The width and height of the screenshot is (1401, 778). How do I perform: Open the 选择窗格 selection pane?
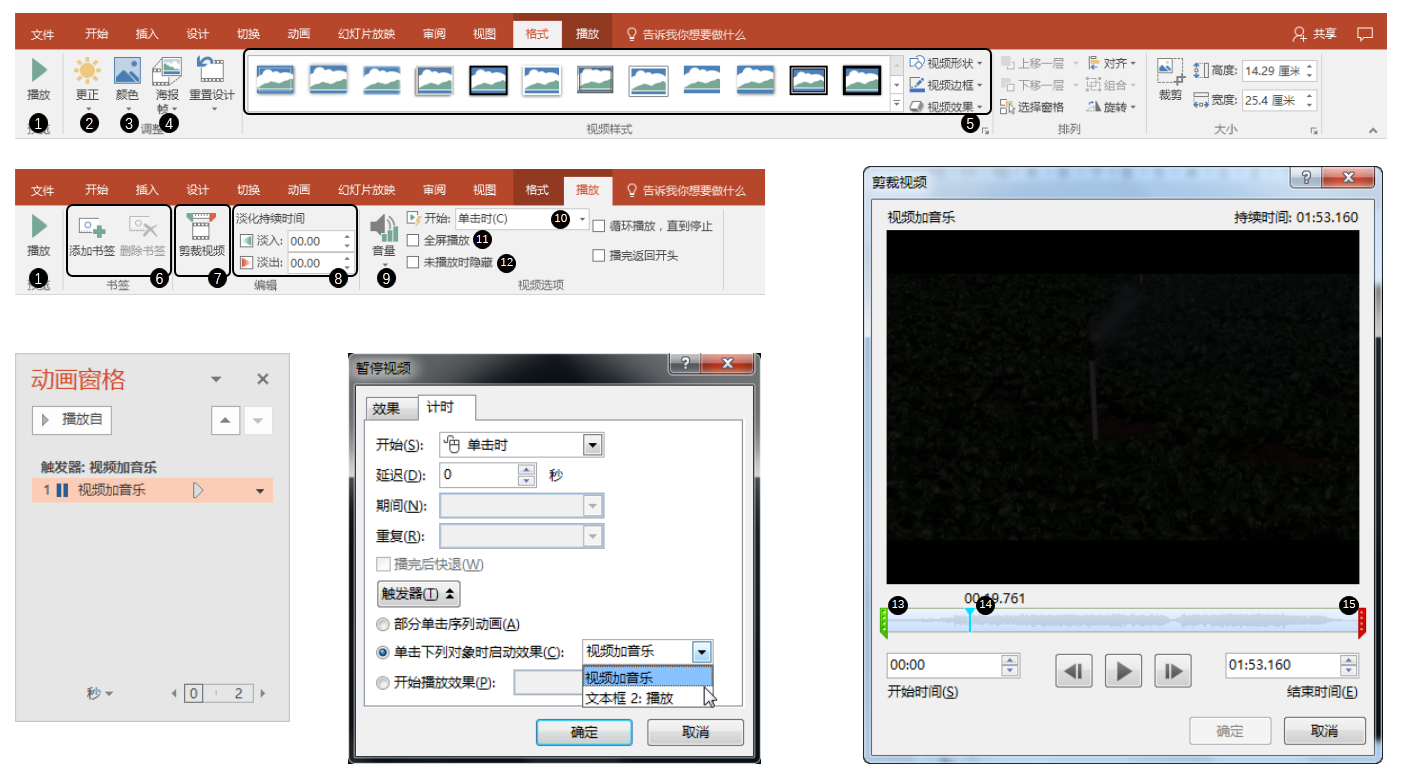[1032, 107]
